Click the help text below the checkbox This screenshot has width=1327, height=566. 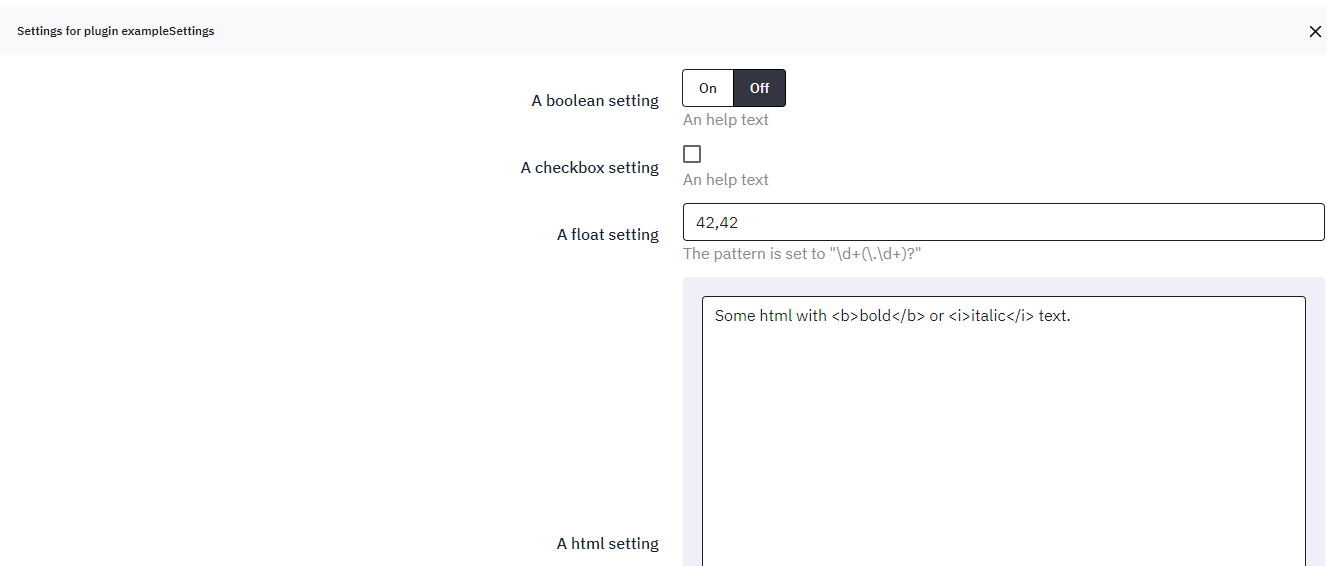click(726, 180)
